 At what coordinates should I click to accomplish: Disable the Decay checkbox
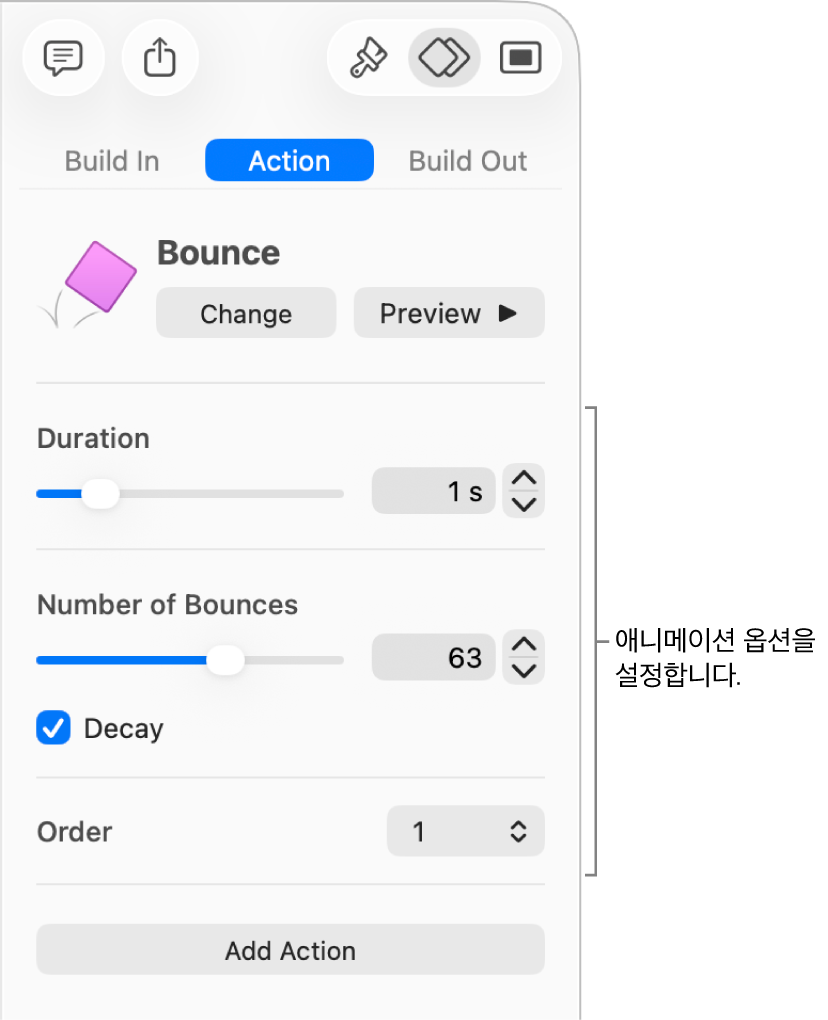(54, 728)
